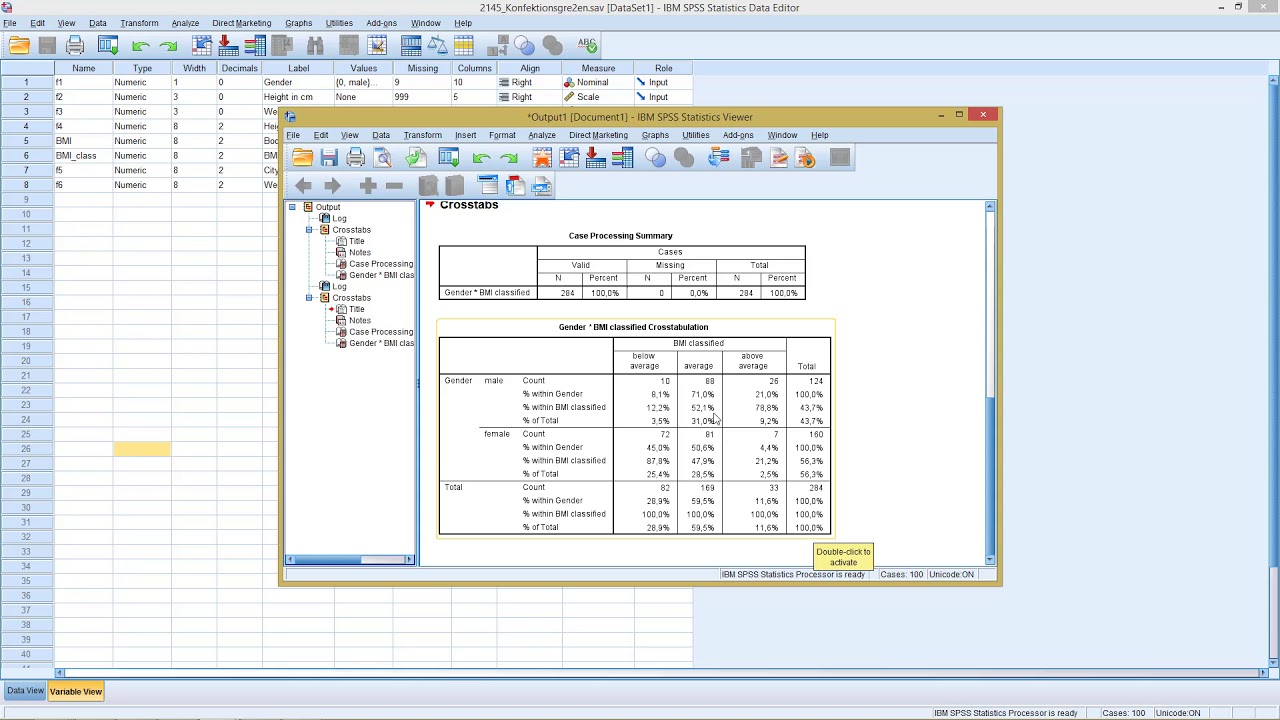1280x720 pixels.
Task: Open output file in Viewer toolbar
Action: pyautogui.click(x=302, y=158)
